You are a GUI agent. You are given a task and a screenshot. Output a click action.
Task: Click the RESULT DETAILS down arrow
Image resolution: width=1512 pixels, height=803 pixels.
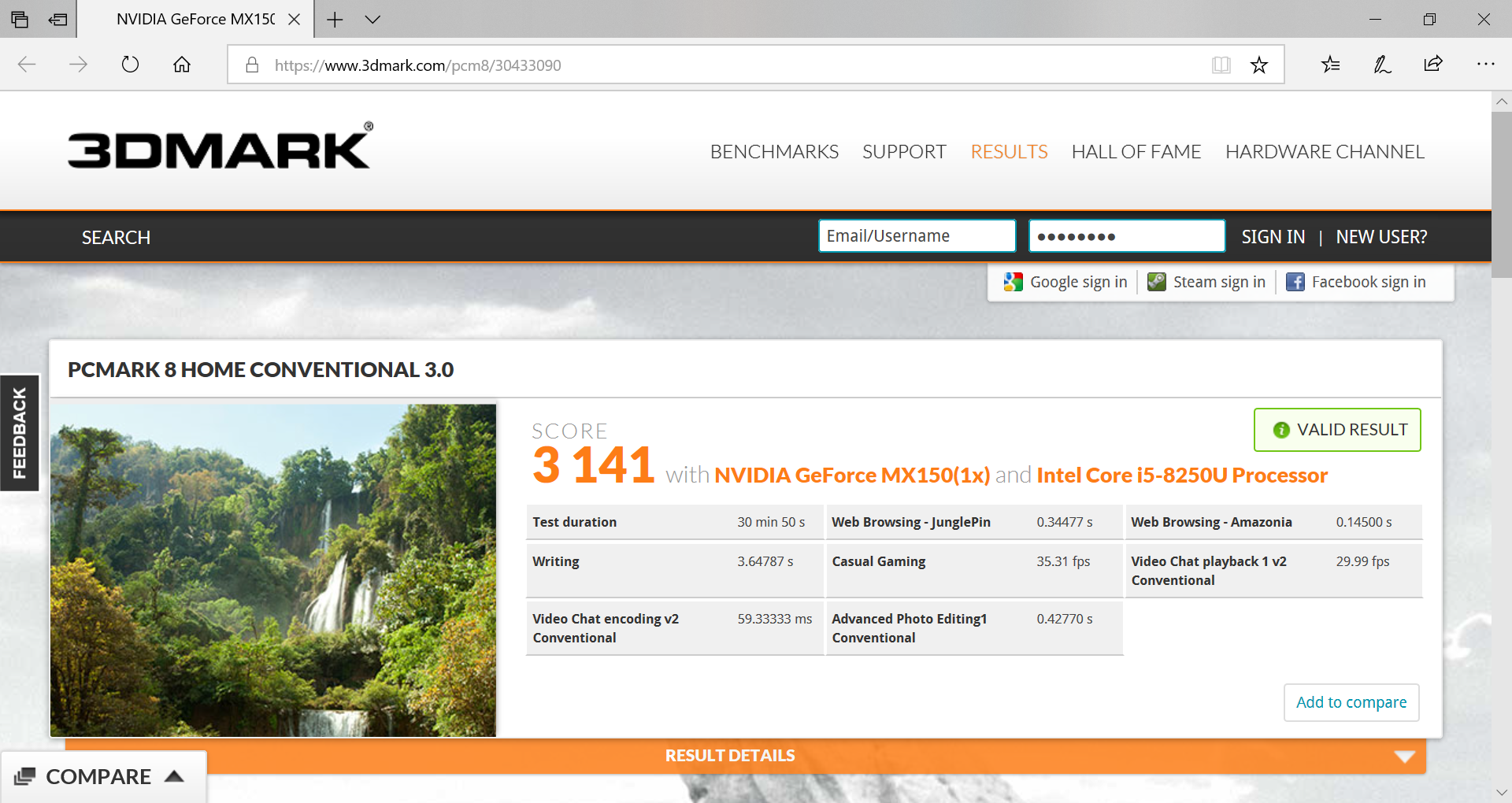(1404, 757)
